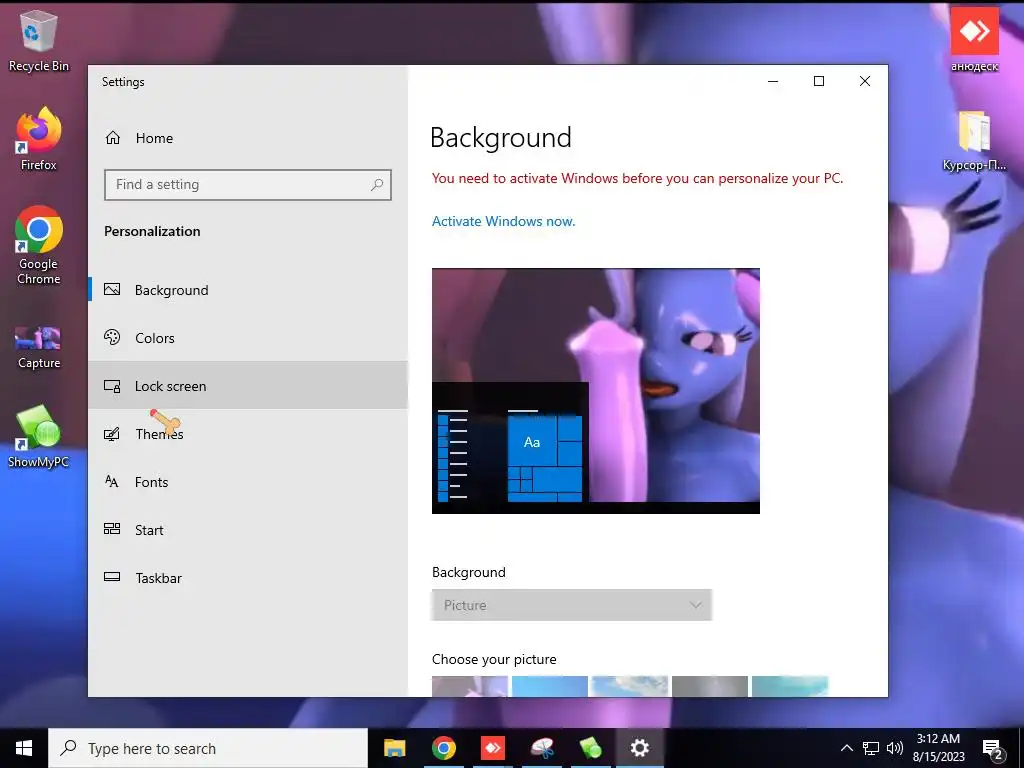Click the magnifier icon in Find a setting
1024x768 pixels.
point(377,185)
